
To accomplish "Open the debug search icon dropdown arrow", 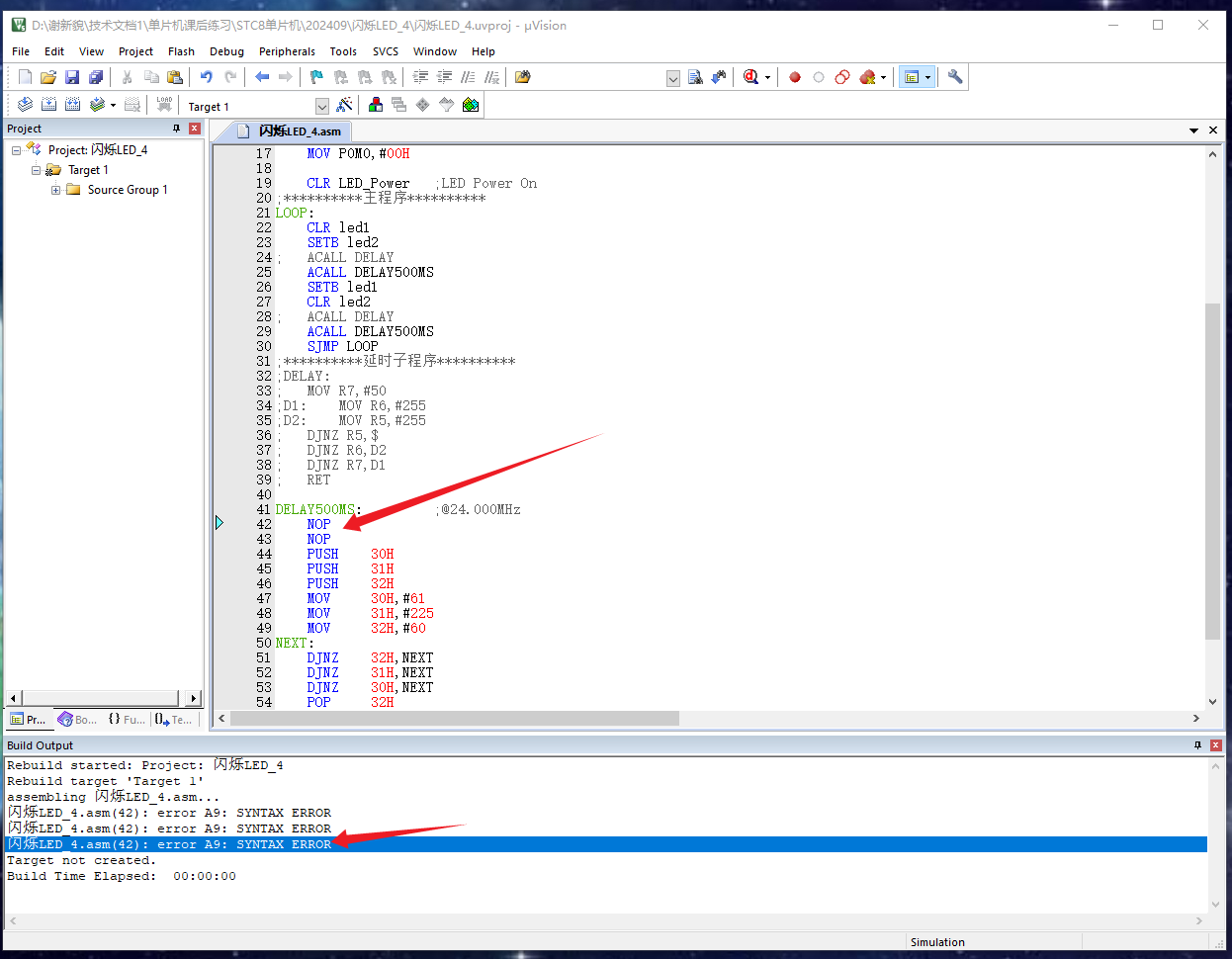I will (x=767, y=77).
